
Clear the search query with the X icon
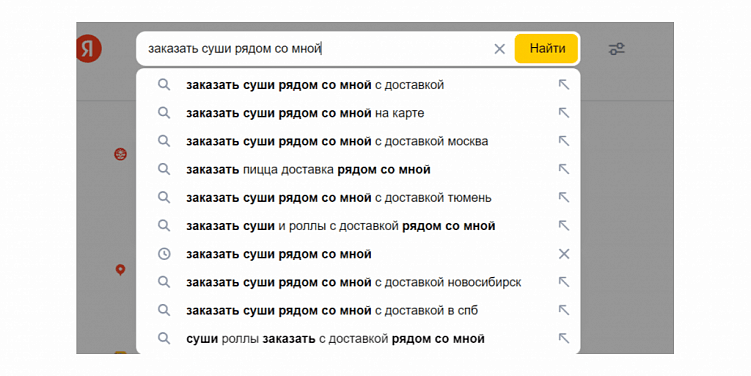pyautogui.click(x=500, y=49)
